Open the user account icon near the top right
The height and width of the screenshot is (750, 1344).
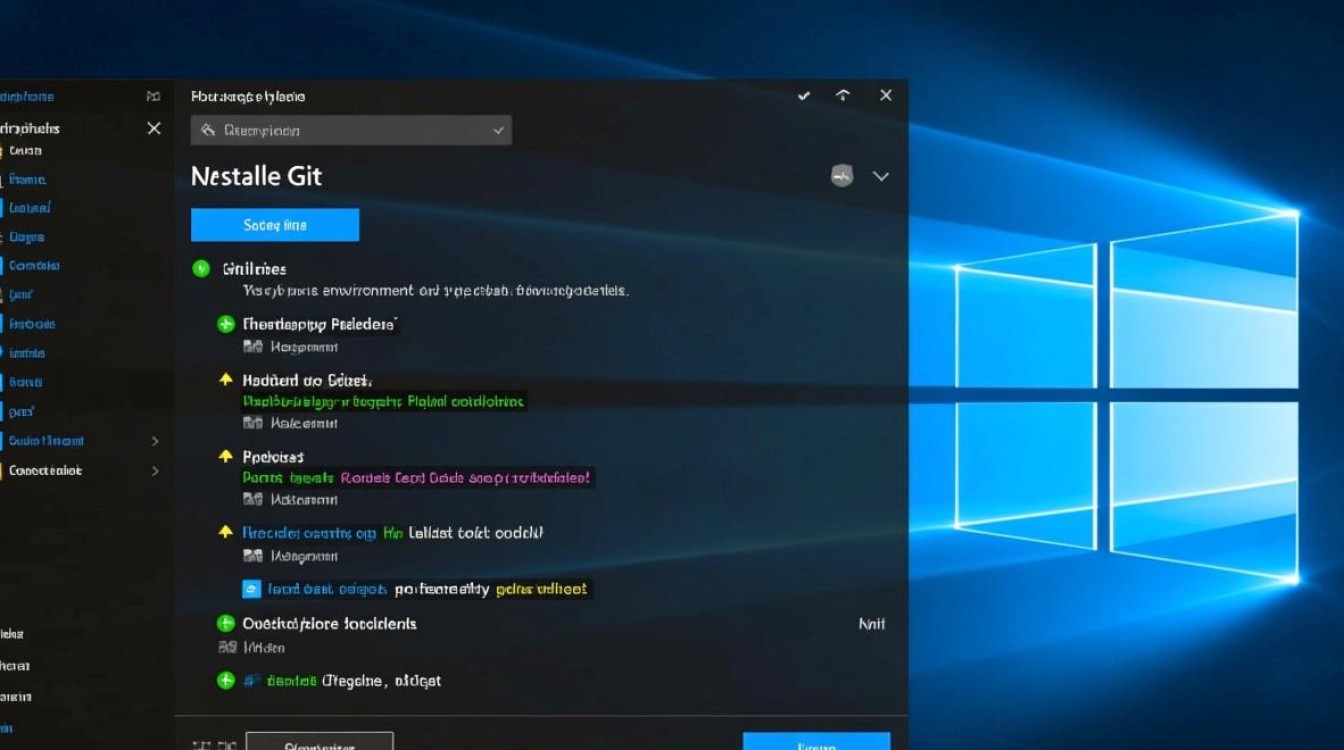pyautogui.click(x=841, y=176)
